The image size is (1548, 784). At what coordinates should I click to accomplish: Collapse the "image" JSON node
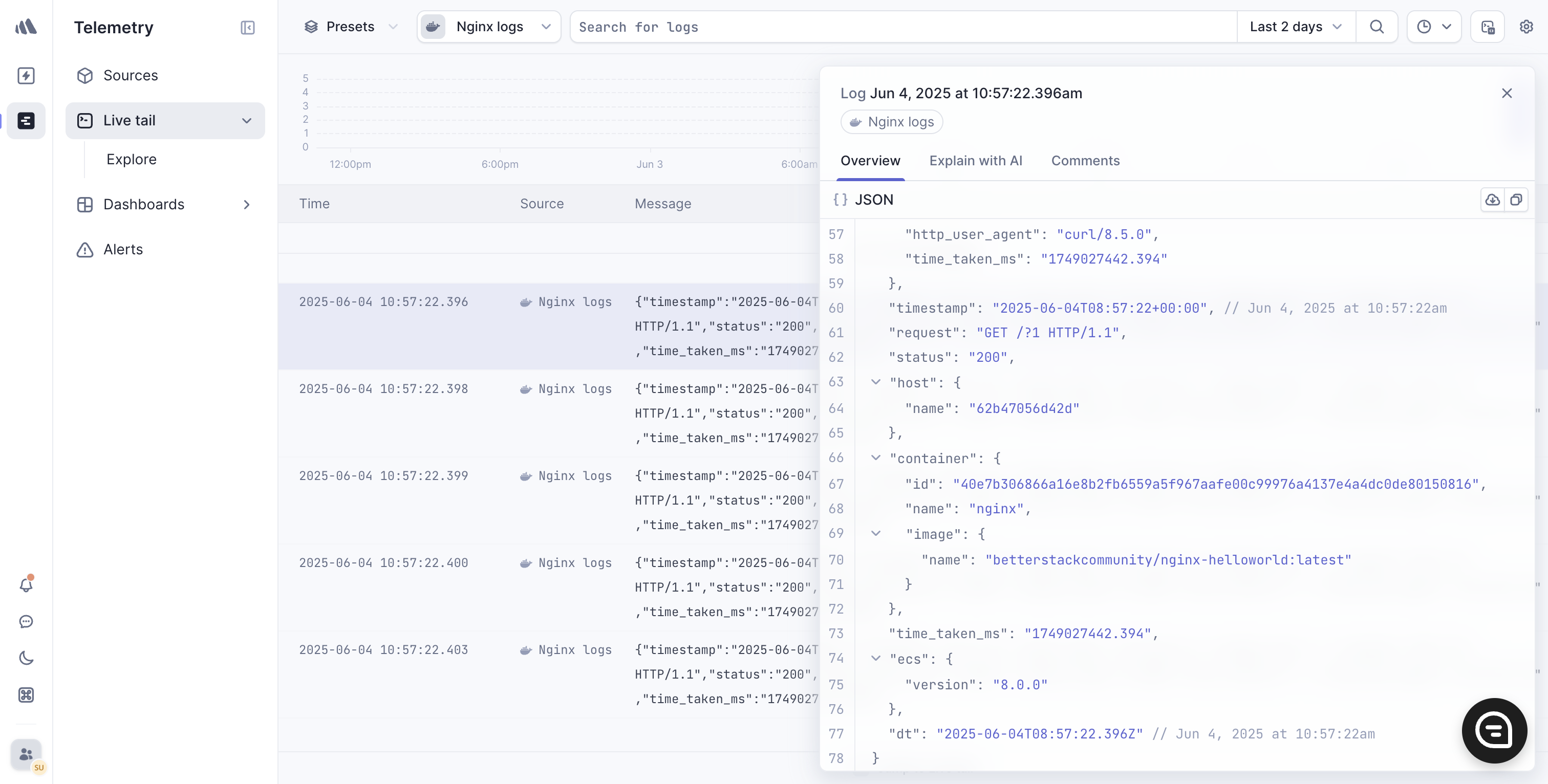[875, 533]
